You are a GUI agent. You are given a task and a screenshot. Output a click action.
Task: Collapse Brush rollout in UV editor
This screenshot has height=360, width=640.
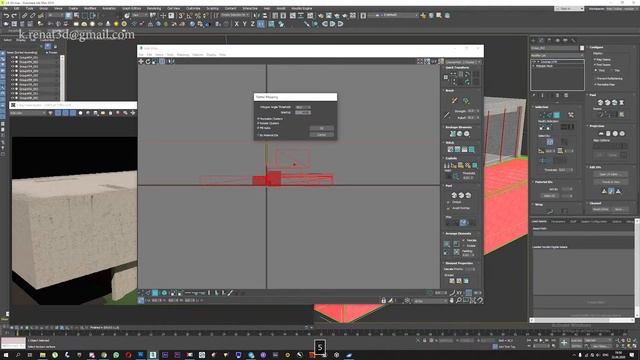tap(449, 90)
